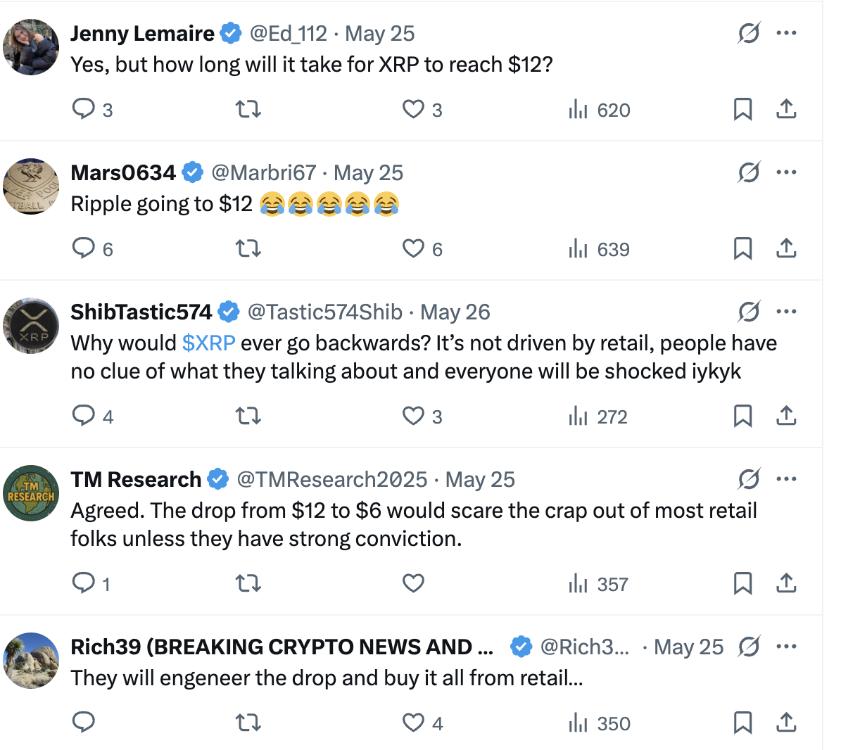Share the Mars0634 tweet
860x750 pixels.
coord(787,249)
